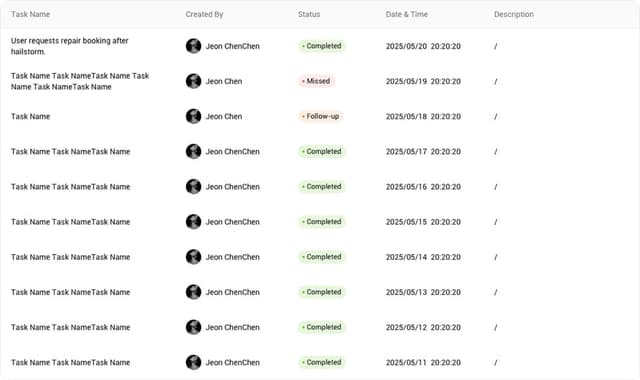Click date 2025/05/14 20:20:20 cell
640x380 pixels.
pyautogui.click(x=423, y=257)
